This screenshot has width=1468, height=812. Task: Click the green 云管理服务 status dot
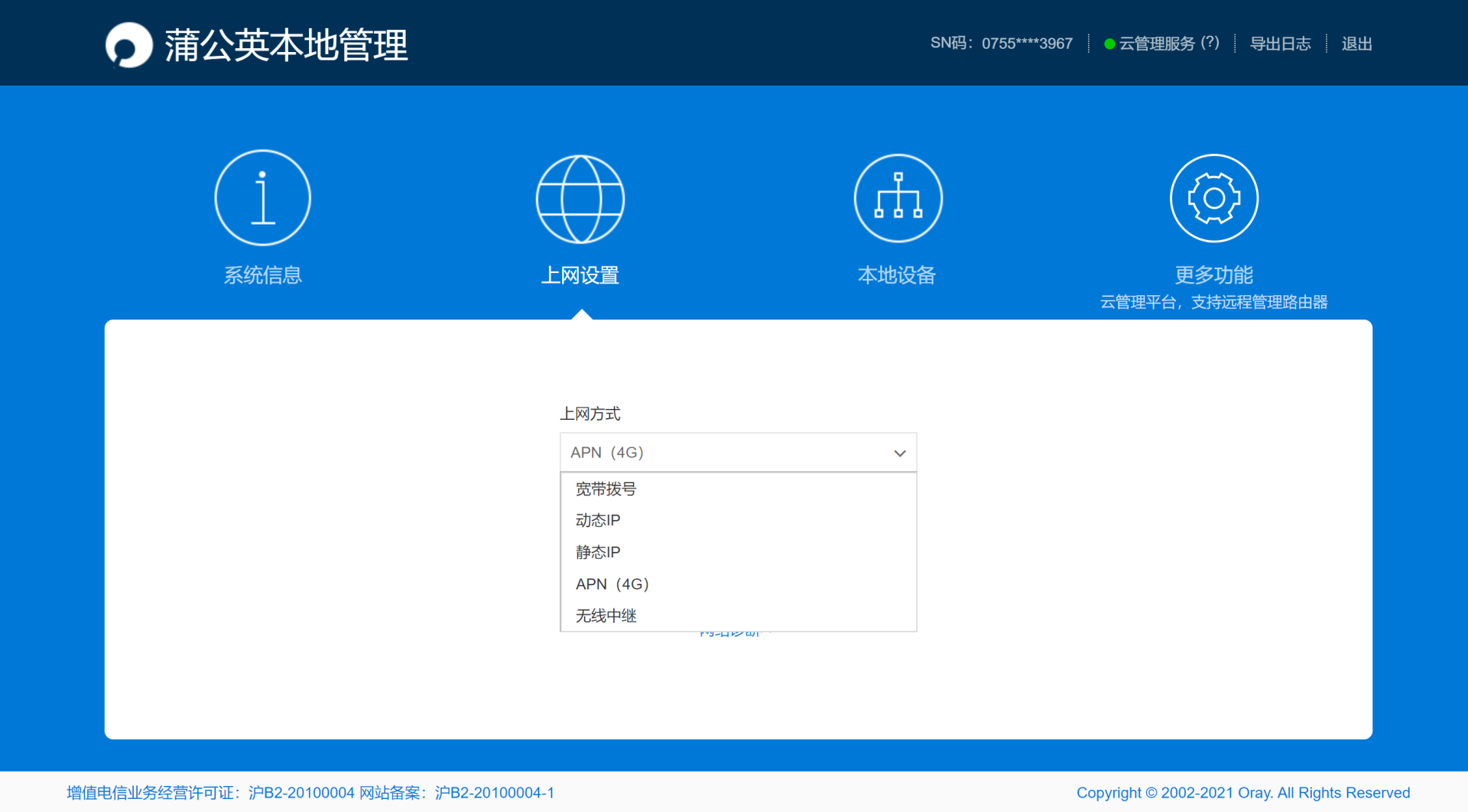click(1109, 44)
